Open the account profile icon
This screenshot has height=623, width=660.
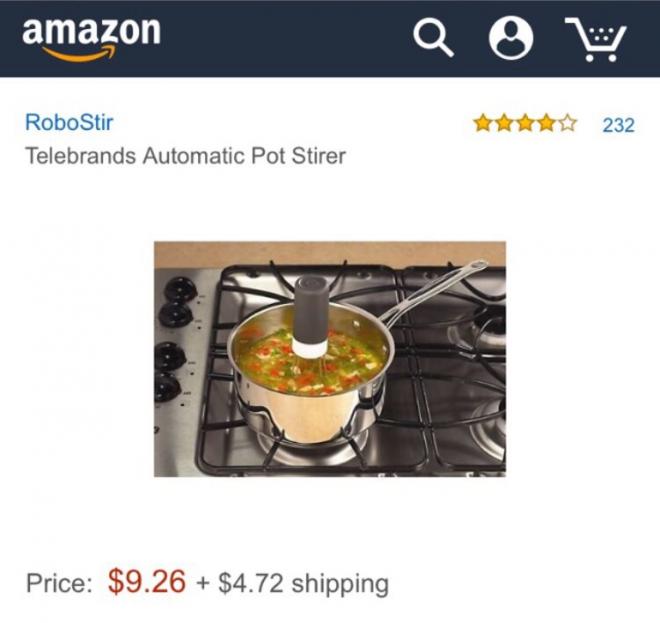click(511, 38)
